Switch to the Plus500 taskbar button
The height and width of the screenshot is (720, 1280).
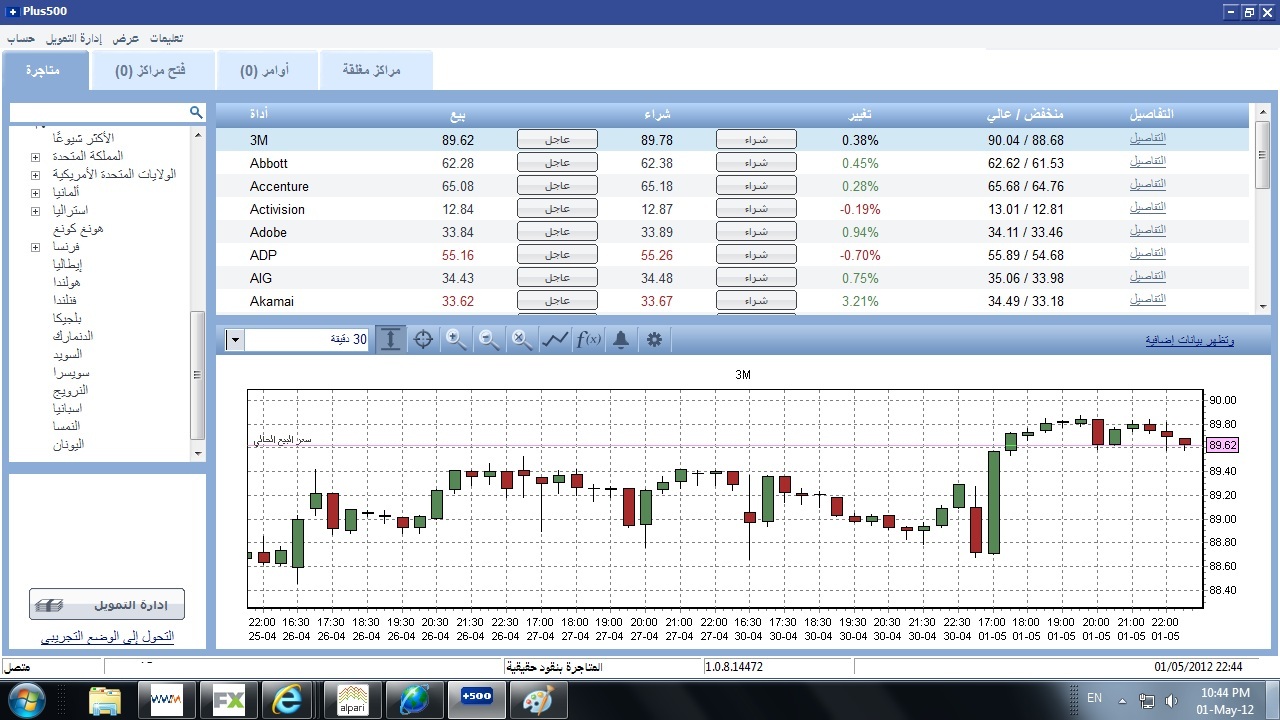(476, 700)
